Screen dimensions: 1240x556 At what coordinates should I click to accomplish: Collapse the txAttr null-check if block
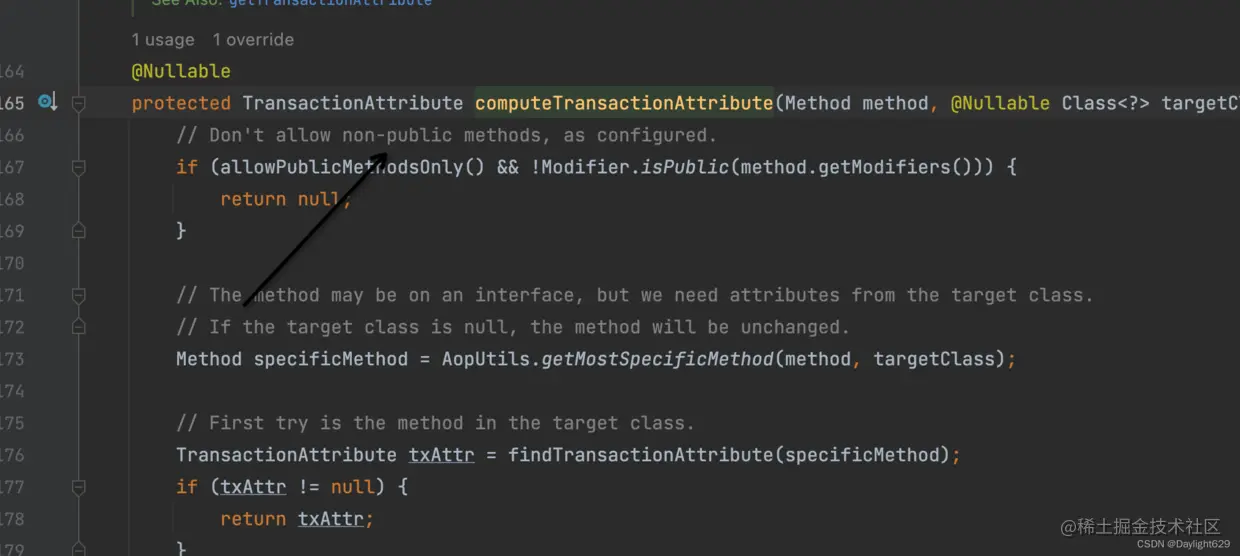pyautogui.click(x=78, y=487)
